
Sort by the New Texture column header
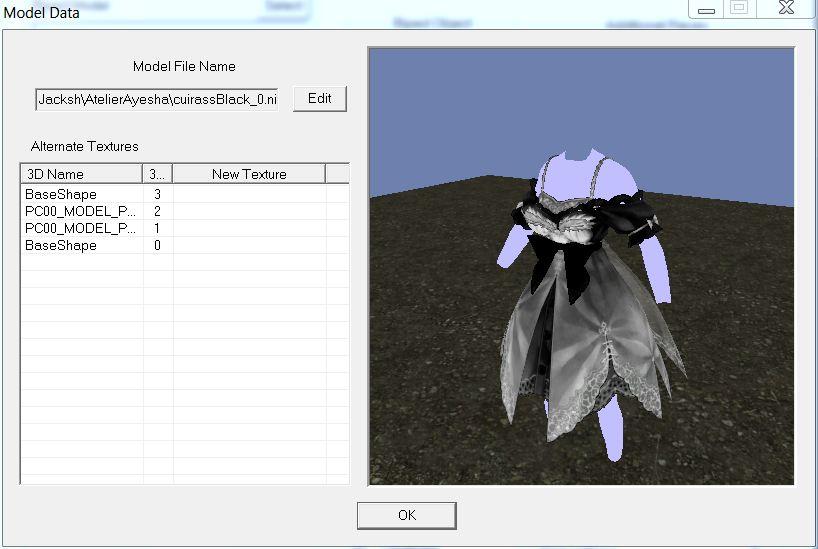(x=249, y=174)
